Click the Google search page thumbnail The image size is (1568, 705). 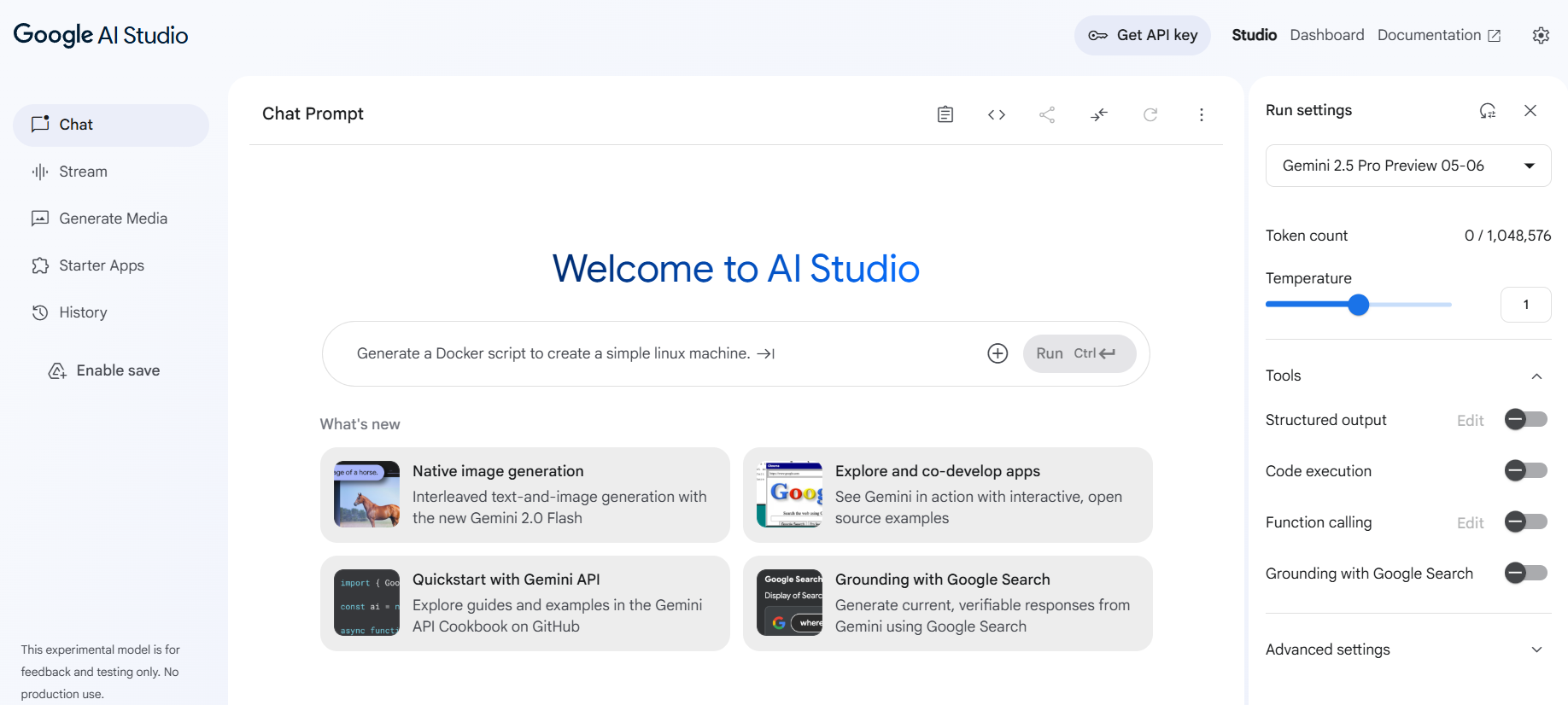pos(789,494)
